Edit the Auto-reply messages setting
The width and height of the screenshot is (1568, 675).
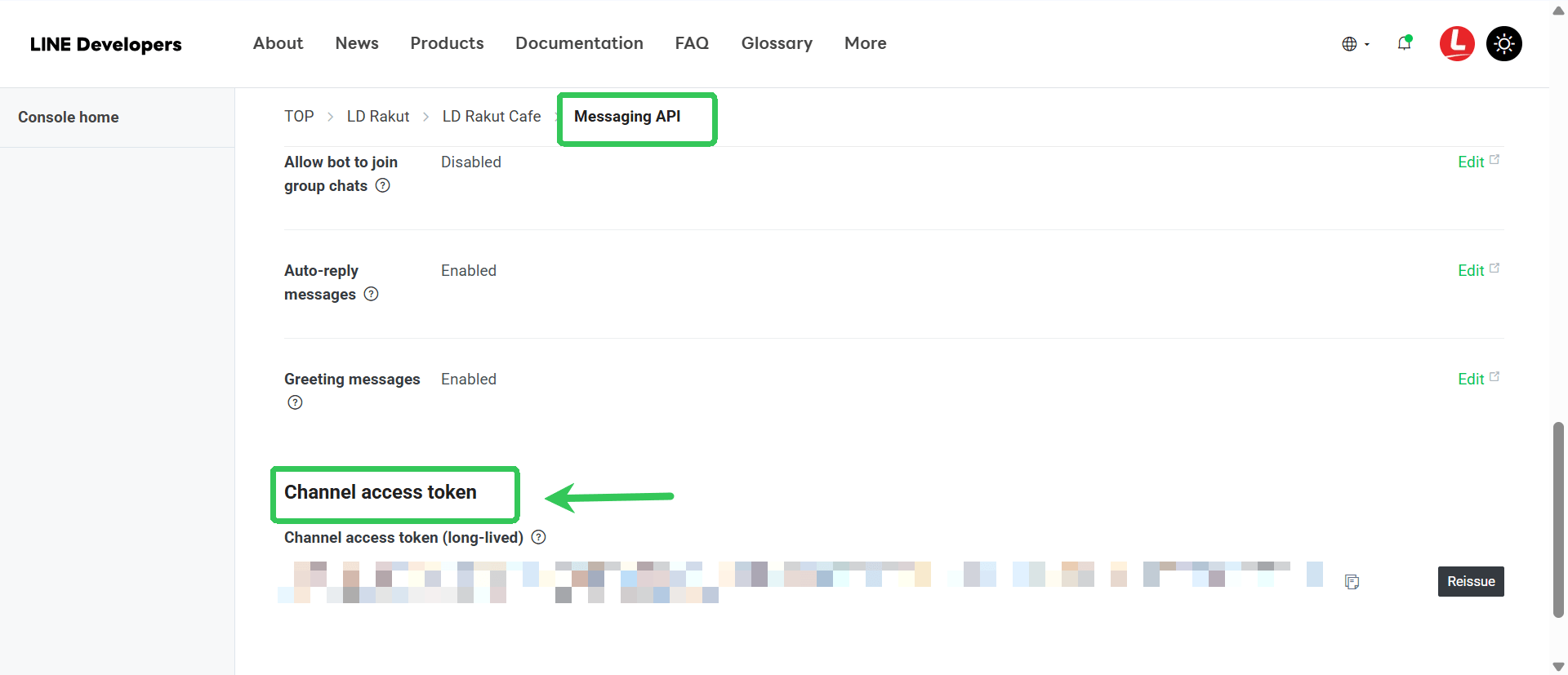point(1478,270)
